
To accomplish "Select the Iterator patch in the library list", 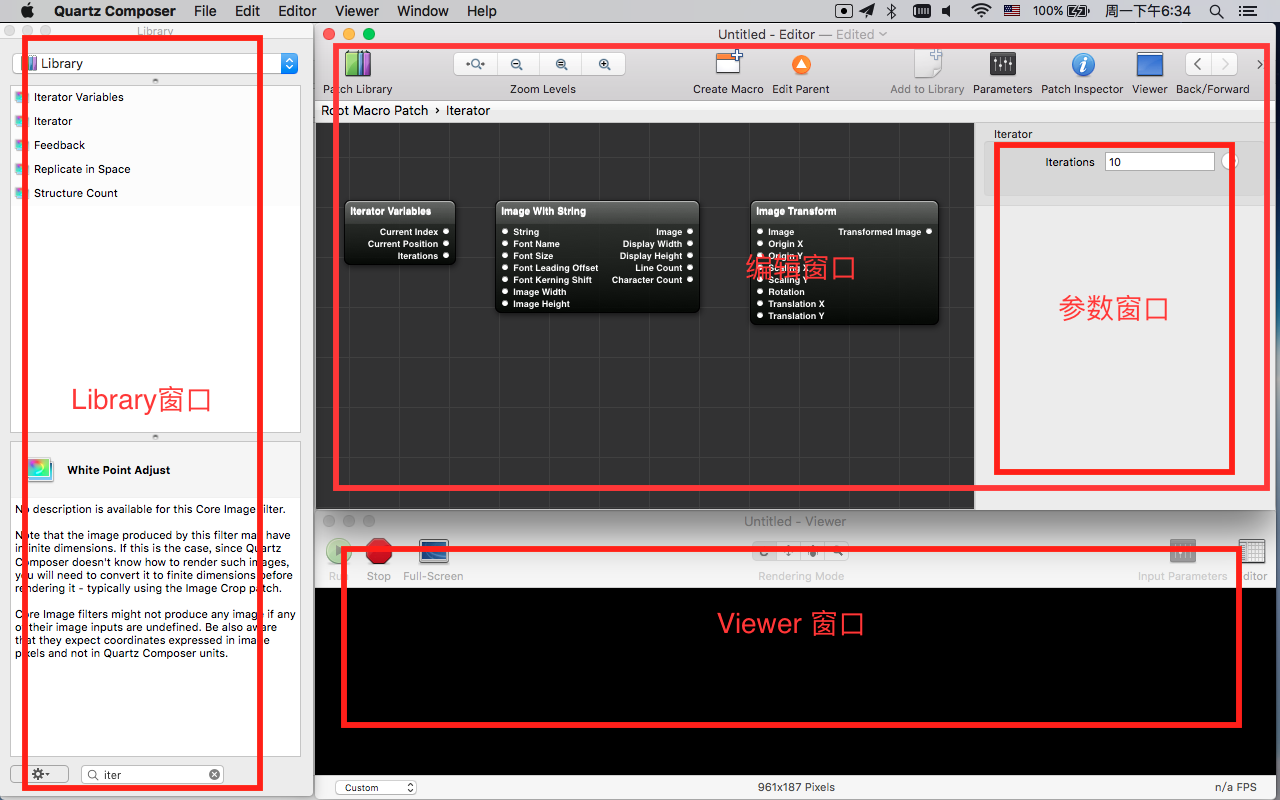I will click(x=155, y=121).
